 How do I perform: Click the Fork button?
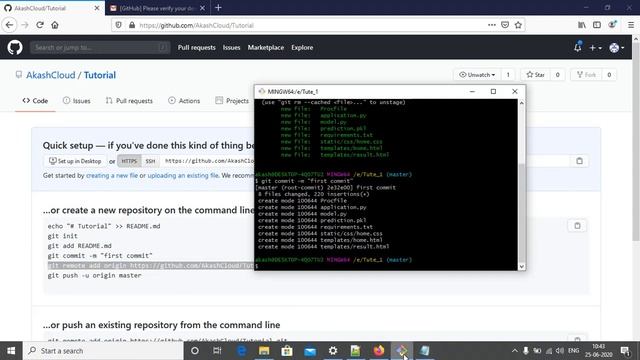(586, 75)
